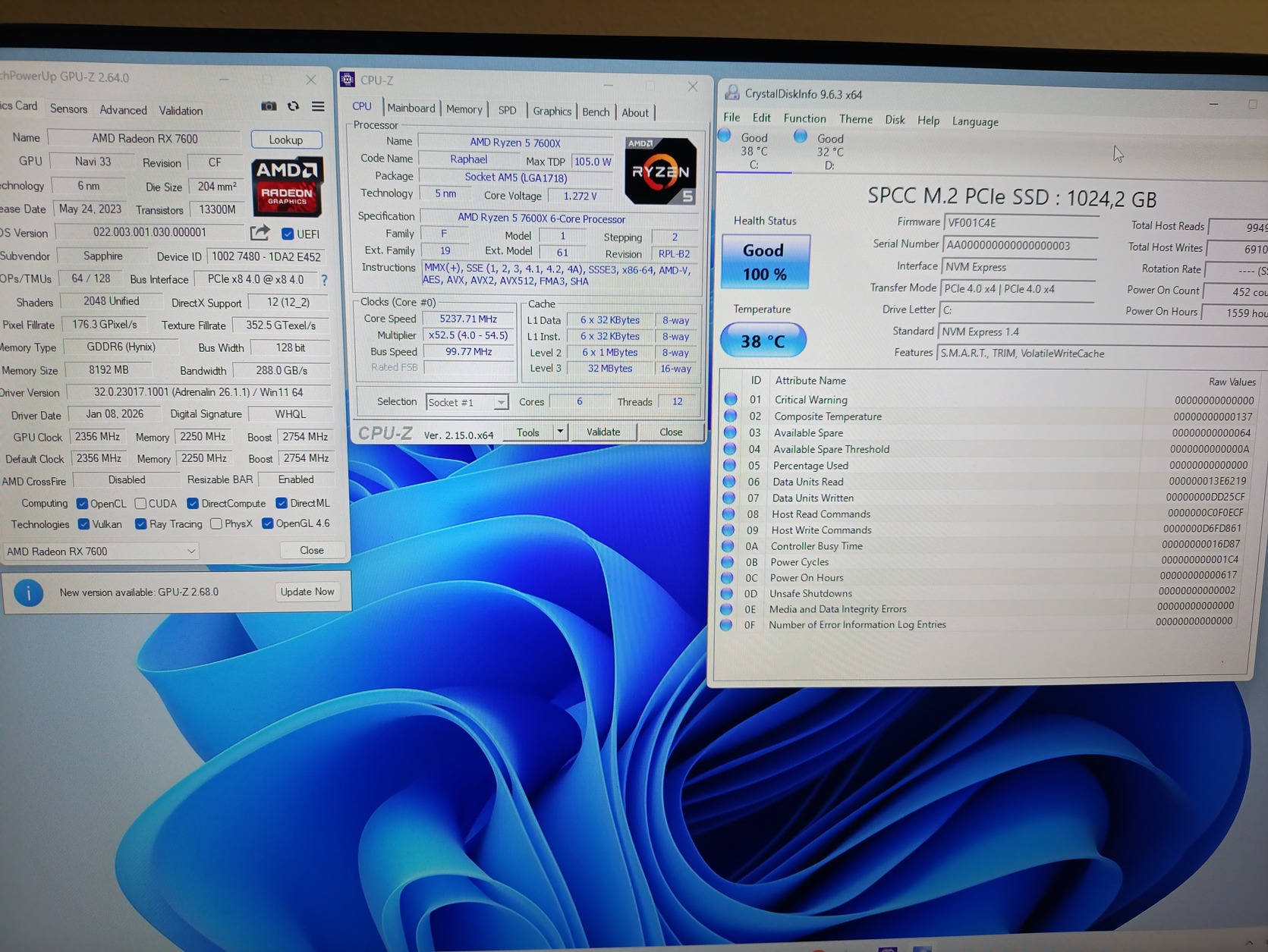Click the Validate button in CPU-Z
This screenshot has width=1268, height=952.
603,432
